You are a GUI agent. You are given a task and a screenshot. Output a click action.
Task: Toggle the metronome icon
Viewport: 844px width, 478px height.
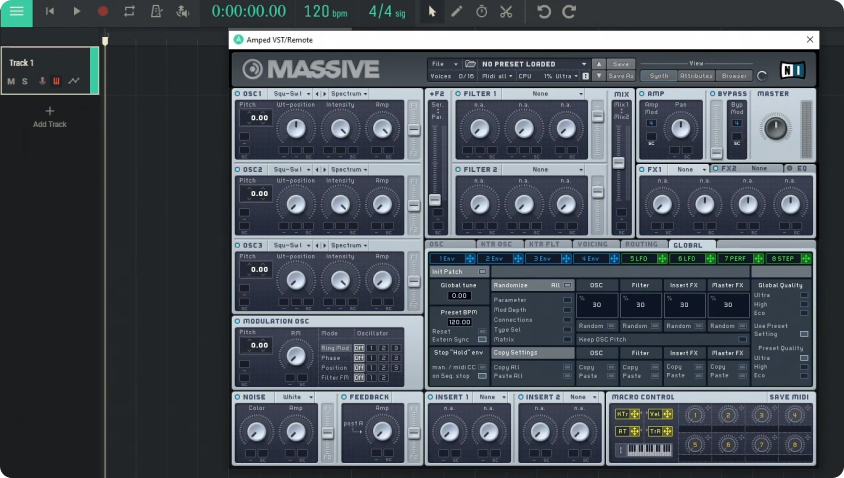pos(156,12)
